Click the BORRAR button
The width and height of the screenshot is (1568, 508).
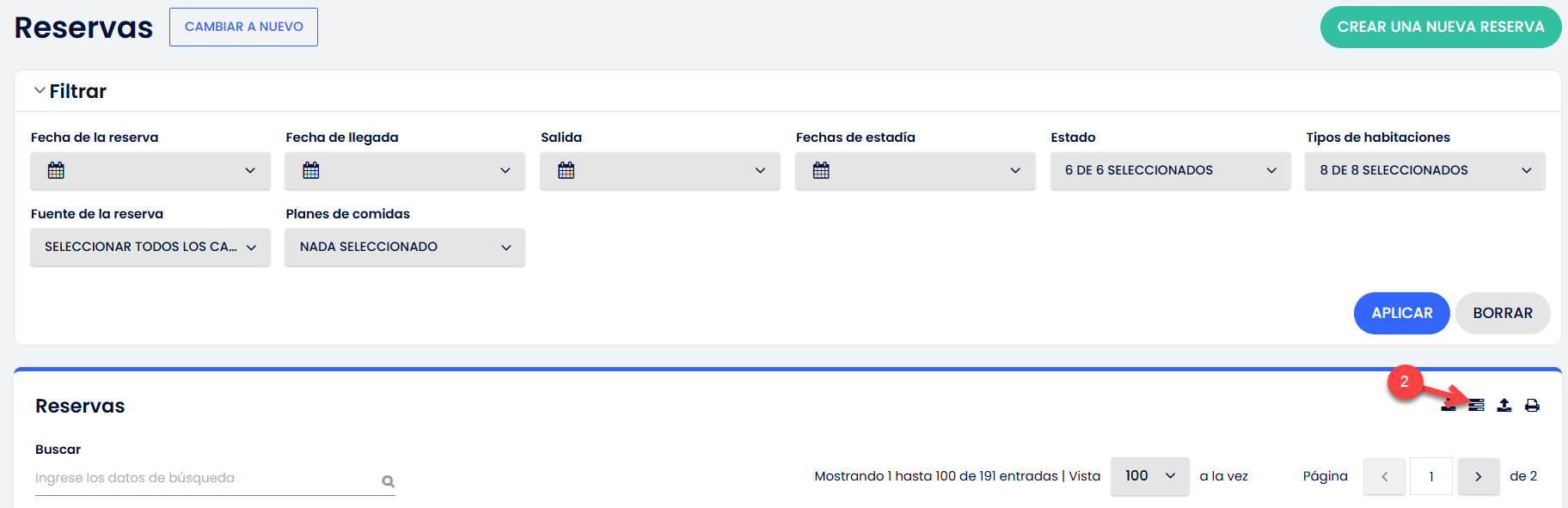pos(1502,313)
